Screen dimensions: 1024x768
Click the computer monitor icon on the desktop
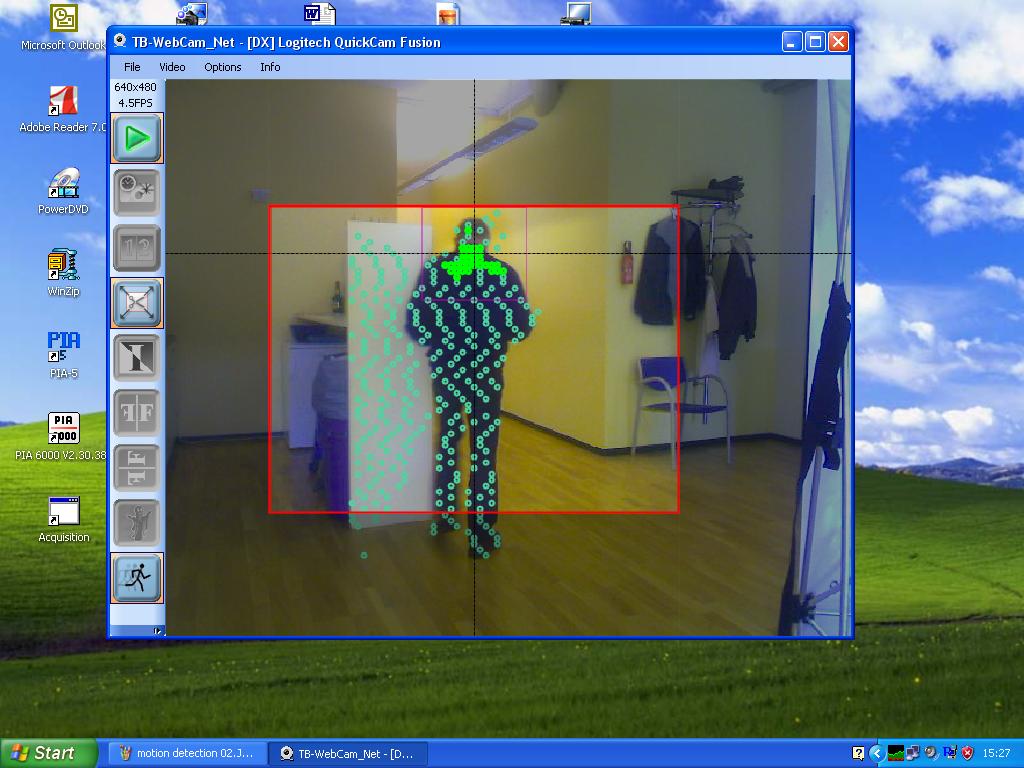pos(576,13)
